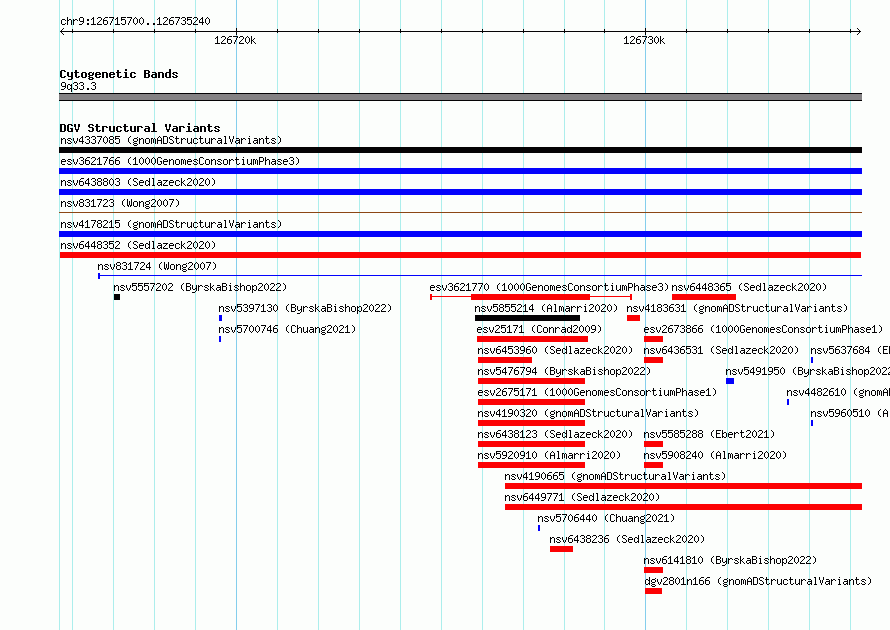Select the small black nsv5557202 feature box

(x=117, y=297)
